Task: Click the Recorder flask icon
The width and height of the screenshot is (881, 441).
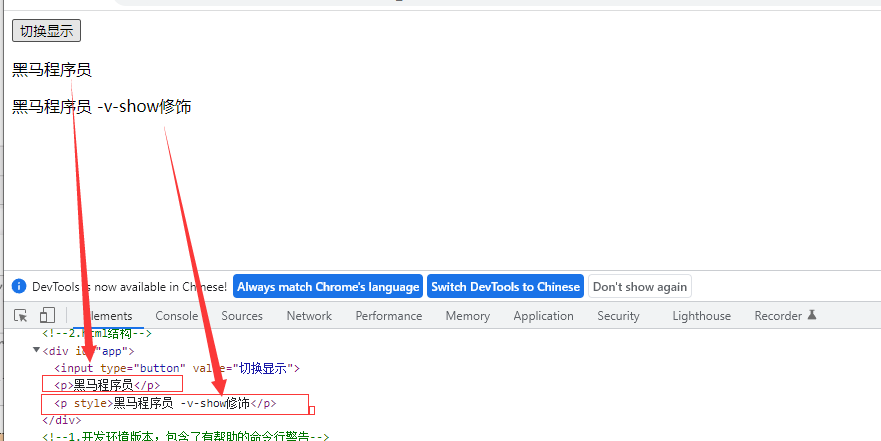Action: pos(812,315)
